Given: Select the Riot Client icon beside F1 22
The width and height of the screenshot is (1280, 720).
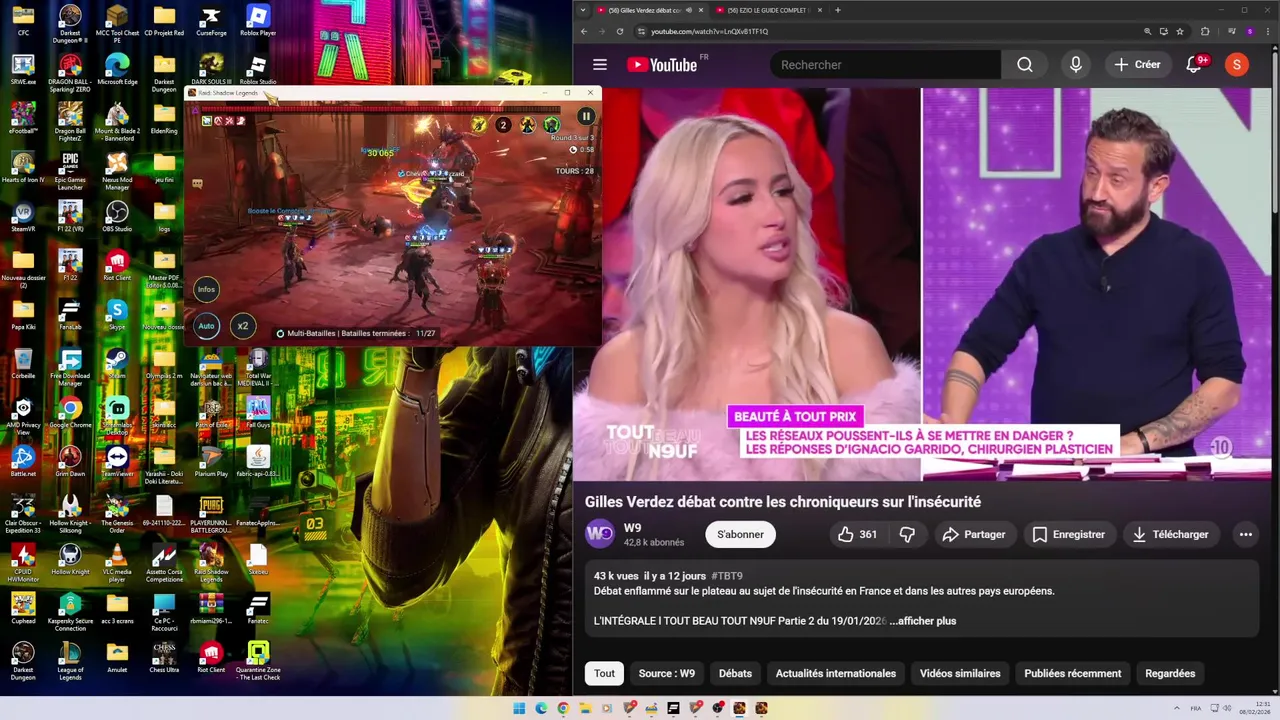Looking at the screenshot, I should pyautogui.click(x=117, y=266).
